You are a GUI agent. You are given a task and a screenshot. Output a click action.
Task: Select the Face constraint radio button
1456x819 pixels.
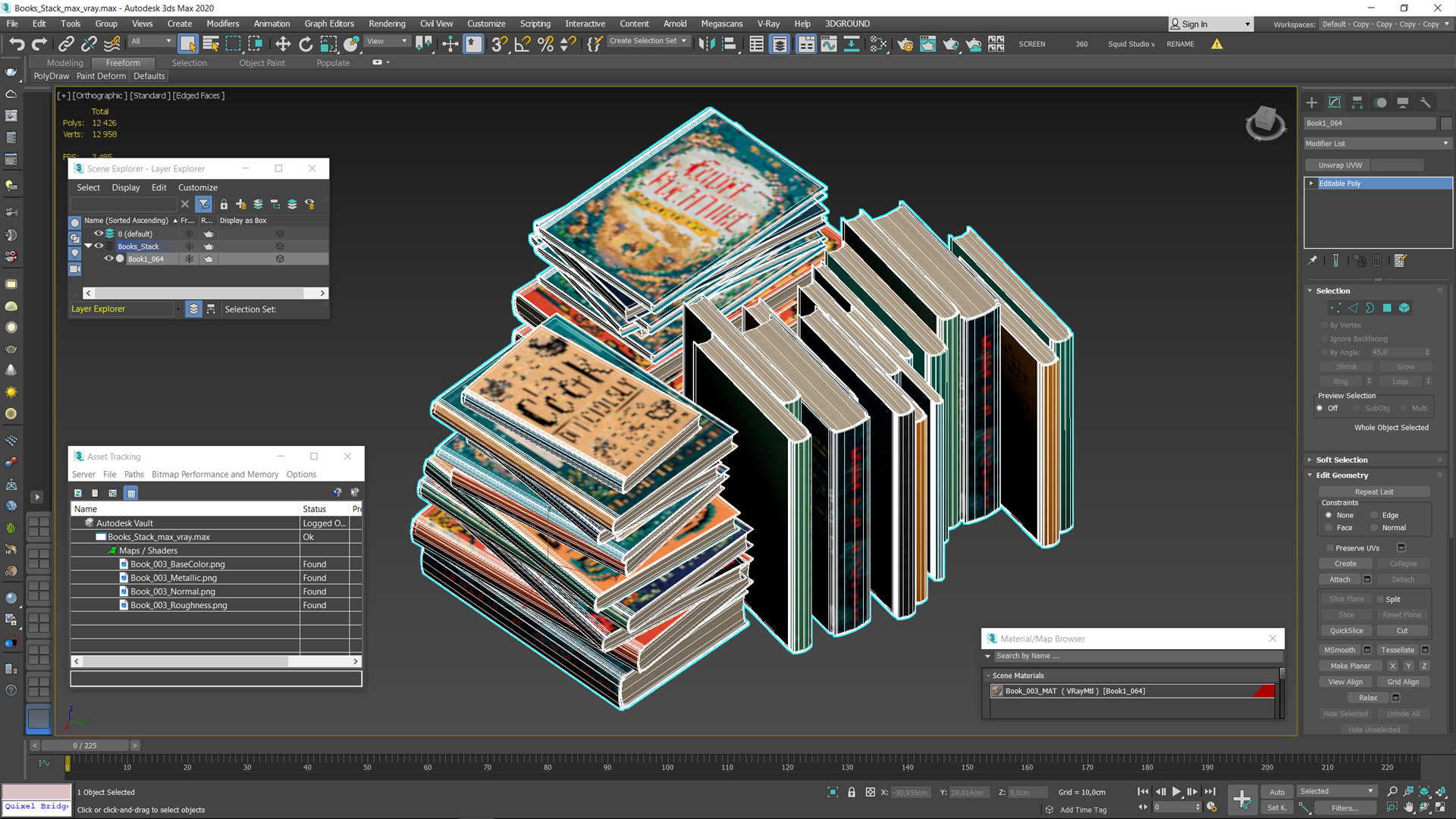click(x=1329, y=528)
